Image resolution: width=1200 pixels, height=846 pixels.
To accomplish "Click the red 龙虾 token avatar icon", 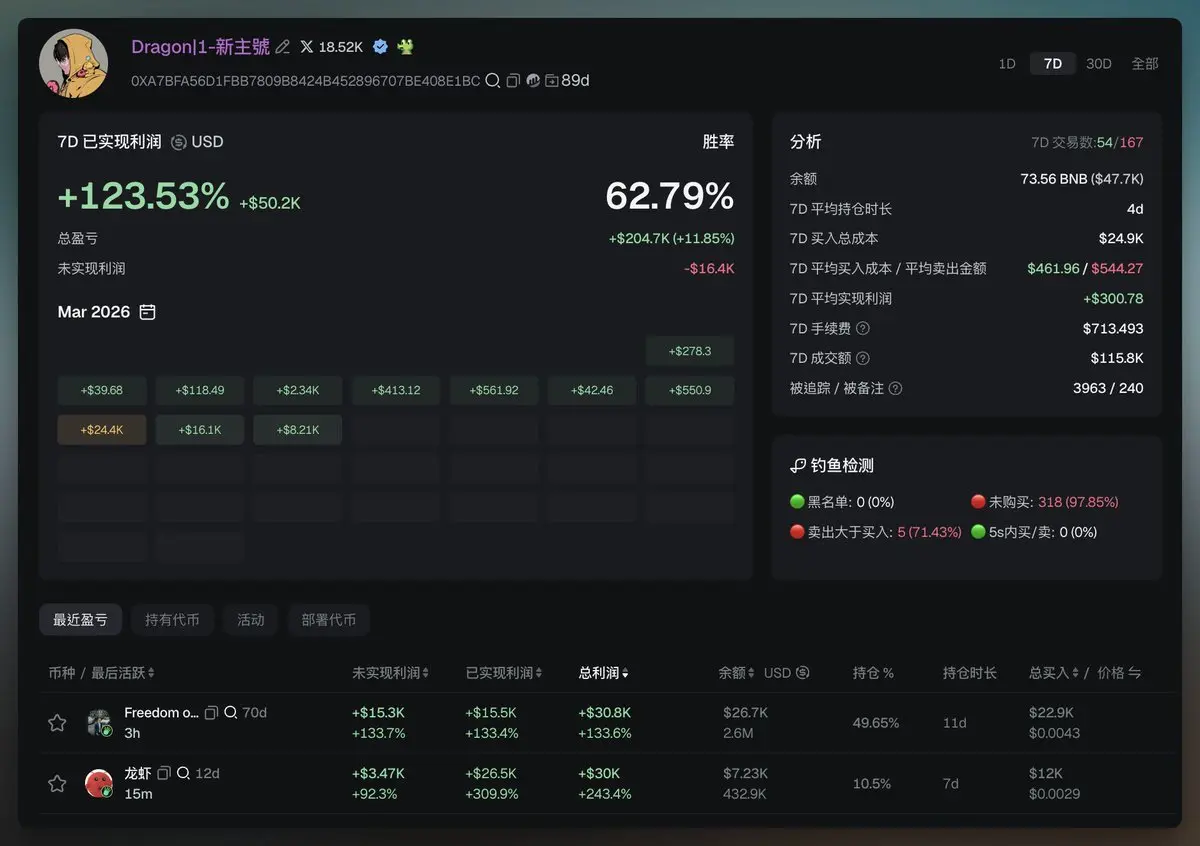I will [x=99, y=783].
